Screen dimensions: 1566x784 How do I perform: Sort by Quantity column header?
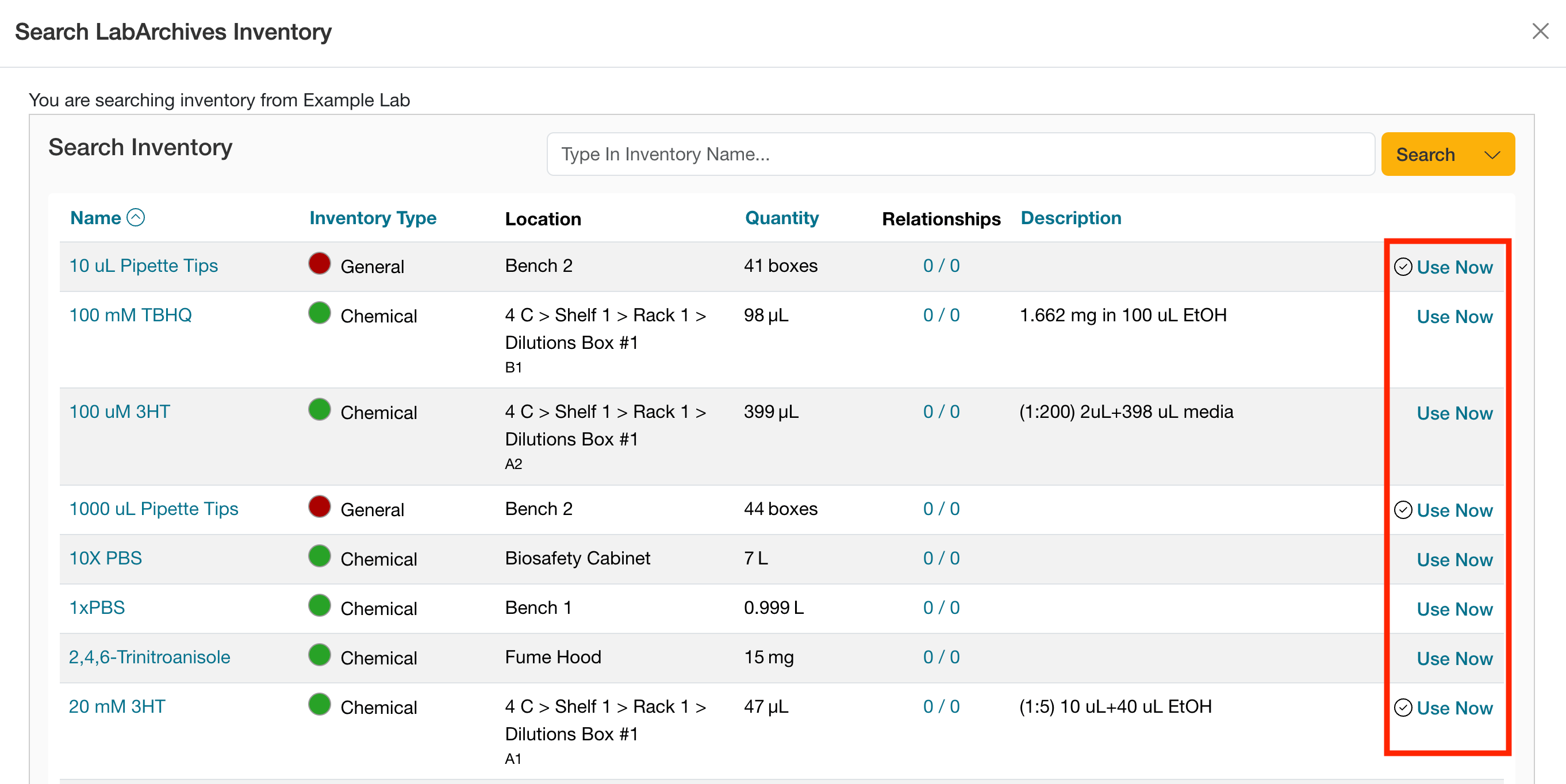coord(781,218)
